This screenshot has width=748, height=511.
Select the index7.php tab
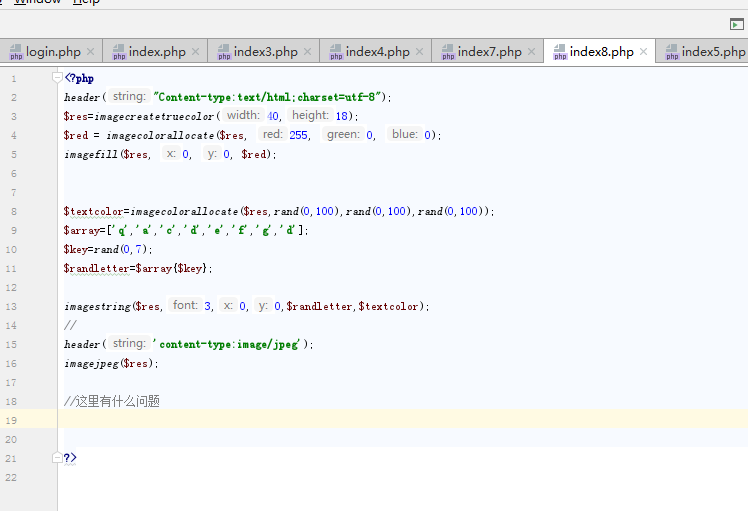click(488, 52)
